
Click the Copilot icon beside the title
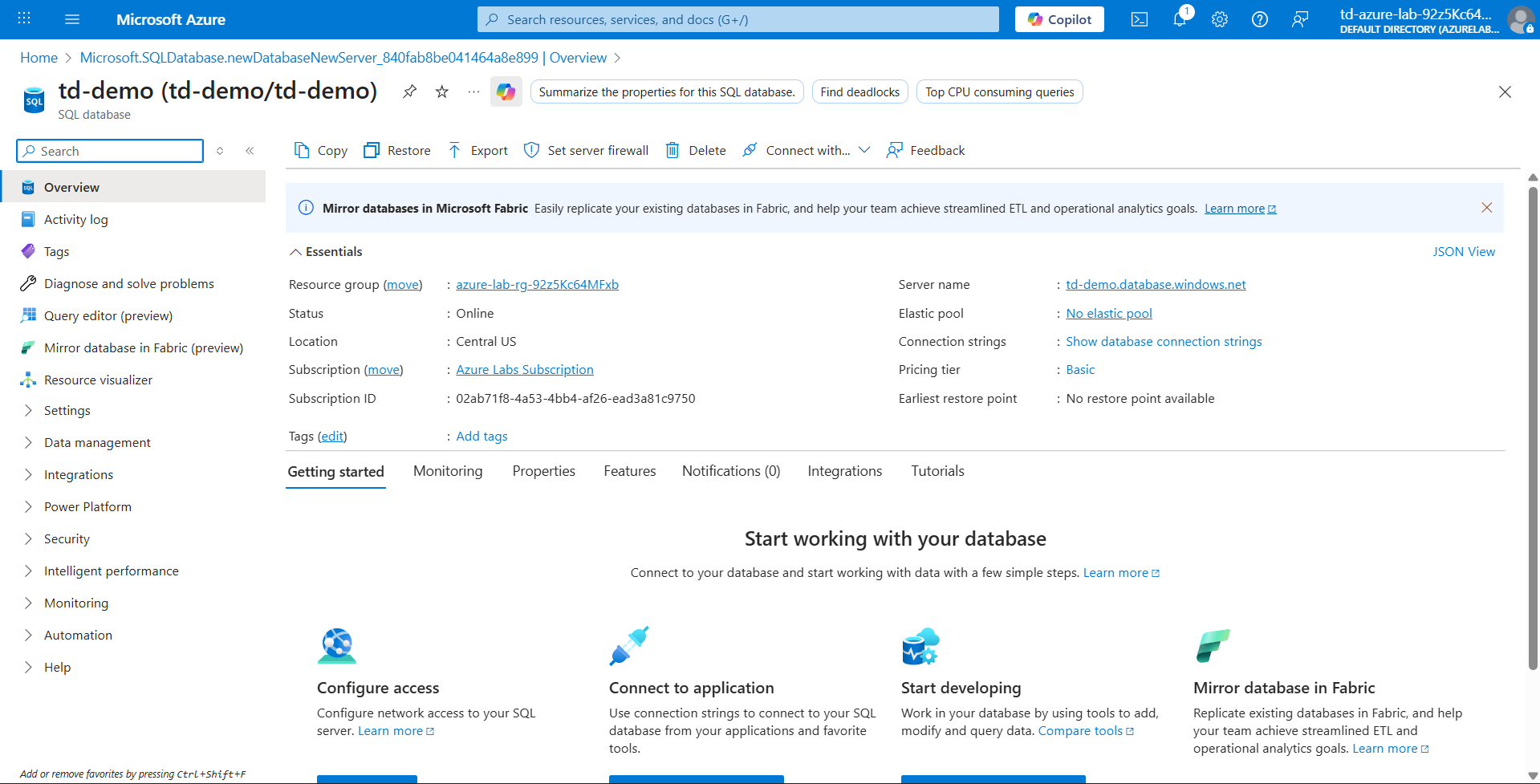pos(506,91)
